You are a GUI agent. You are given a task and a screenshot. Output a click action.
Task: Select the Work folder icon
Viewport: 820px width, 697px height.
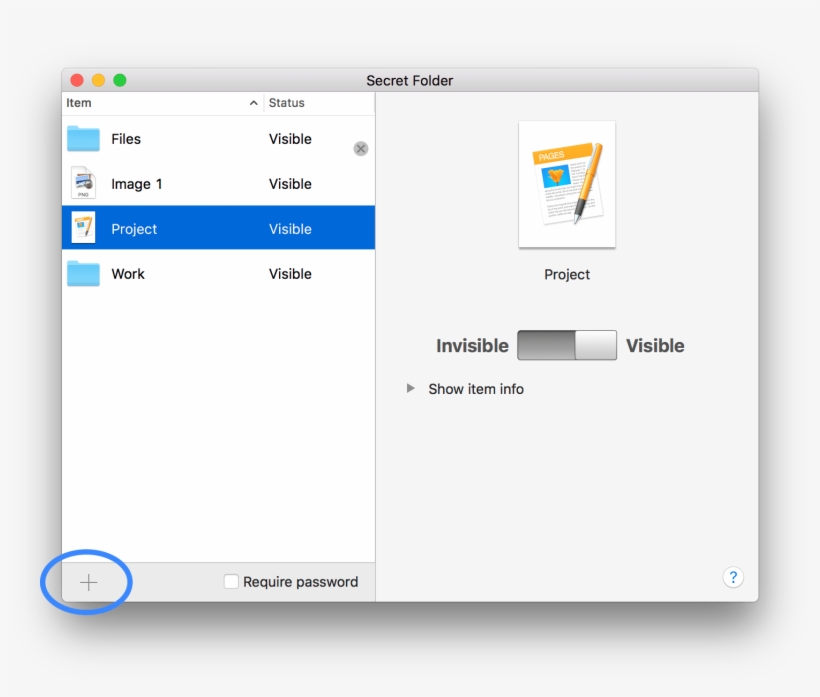(84, 273)
